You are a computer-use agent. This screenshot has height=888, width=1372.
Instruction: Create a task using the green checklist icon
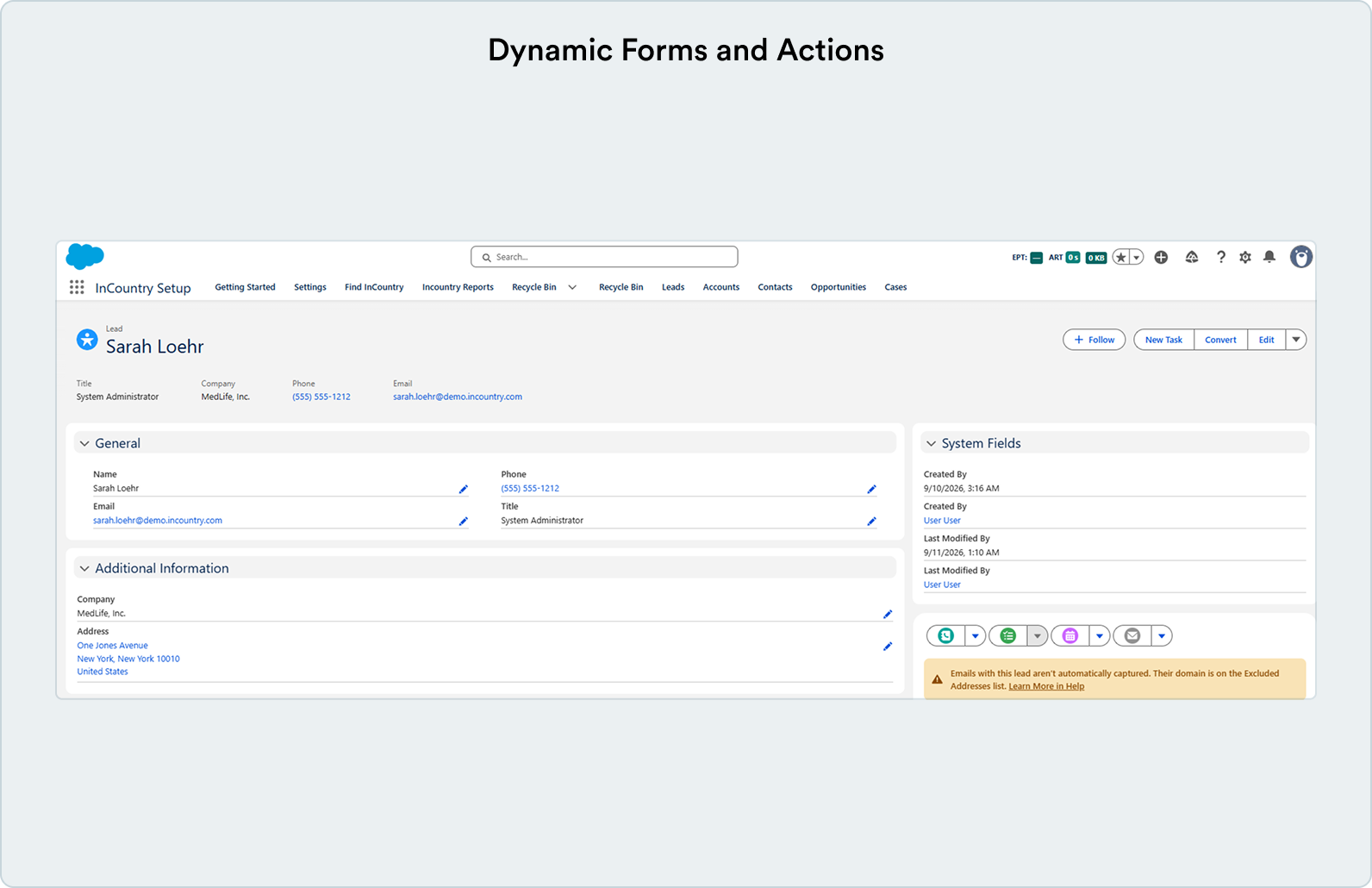point(1008,636)
